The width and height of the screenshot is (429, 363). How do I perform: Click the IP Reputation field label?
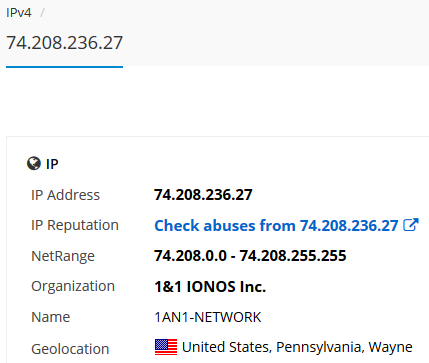coord(75,225)
